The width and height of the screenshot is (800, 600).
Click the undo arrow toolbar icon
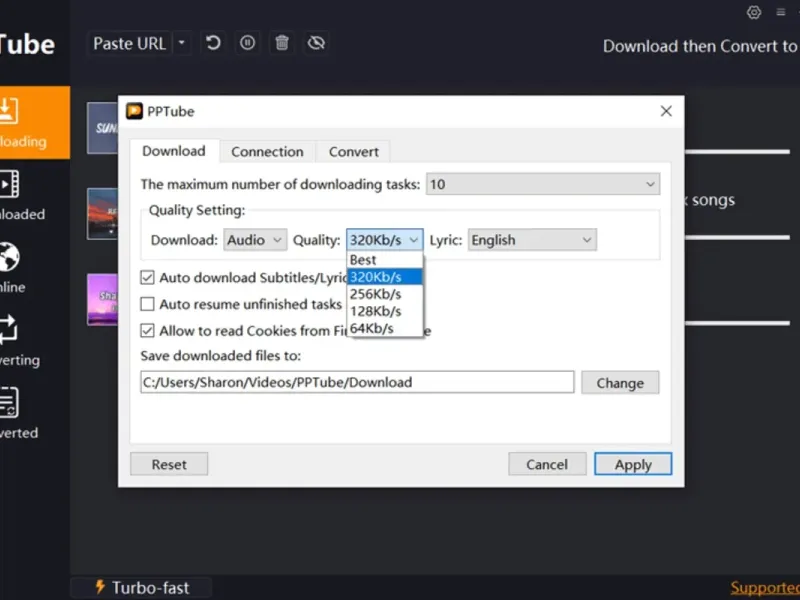tap(212, 43)
